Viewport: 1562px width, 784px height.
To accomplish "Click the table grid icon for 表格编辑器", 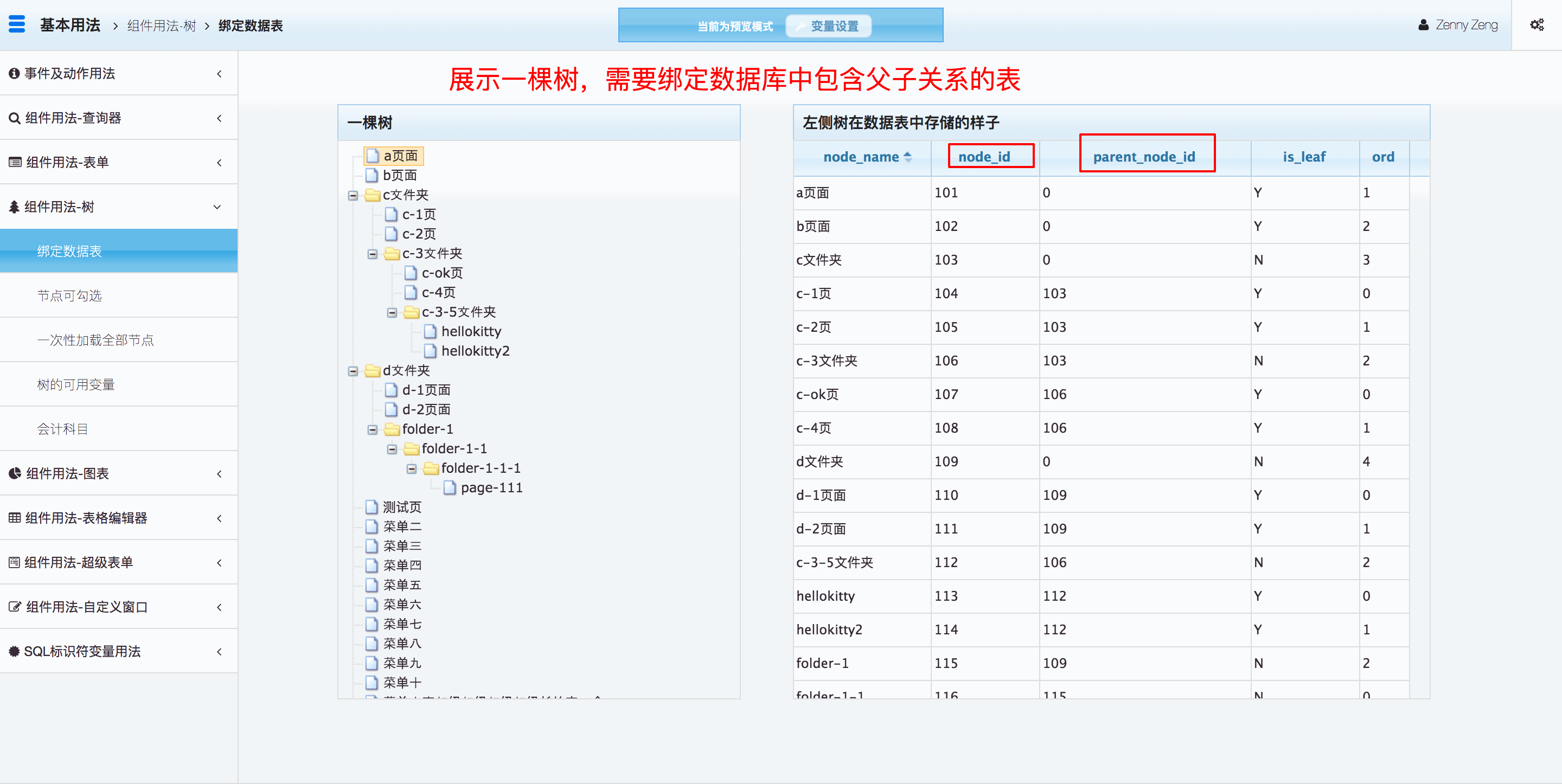I will point(15,518).
